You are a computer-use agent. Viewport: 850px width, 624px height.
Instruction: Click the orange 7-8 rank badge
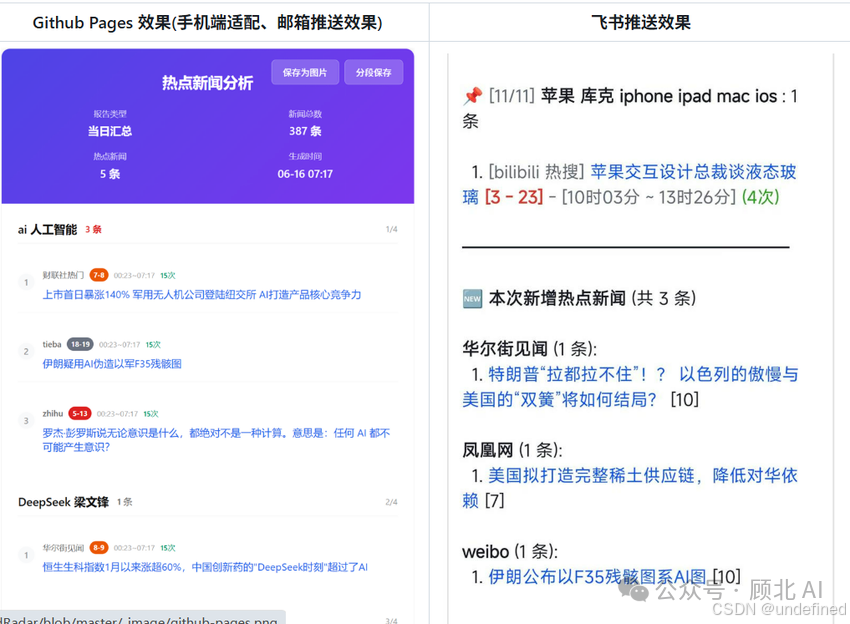[99, 275]
